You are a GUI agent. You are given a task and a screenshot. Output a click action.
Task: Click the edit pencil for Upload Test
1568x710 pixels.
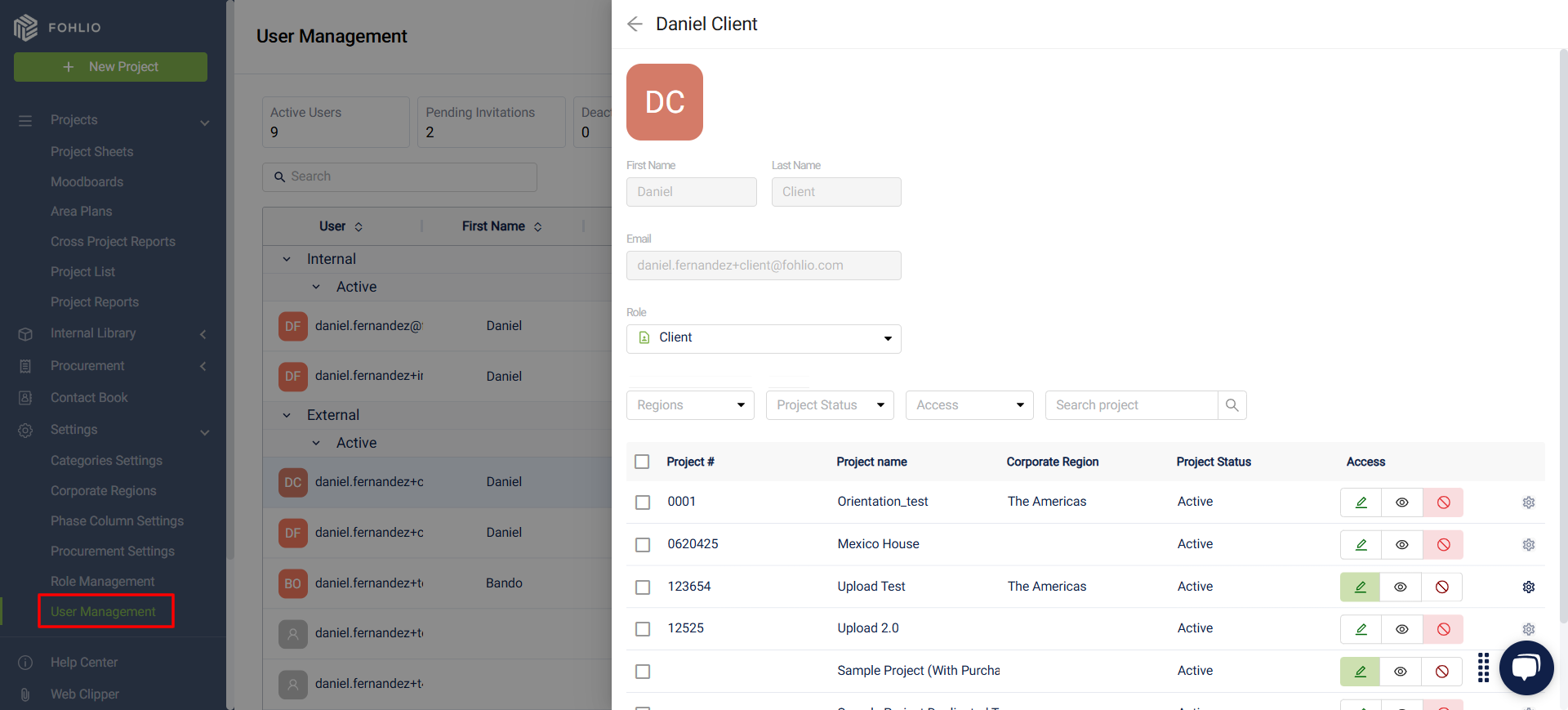(1361, 587)
